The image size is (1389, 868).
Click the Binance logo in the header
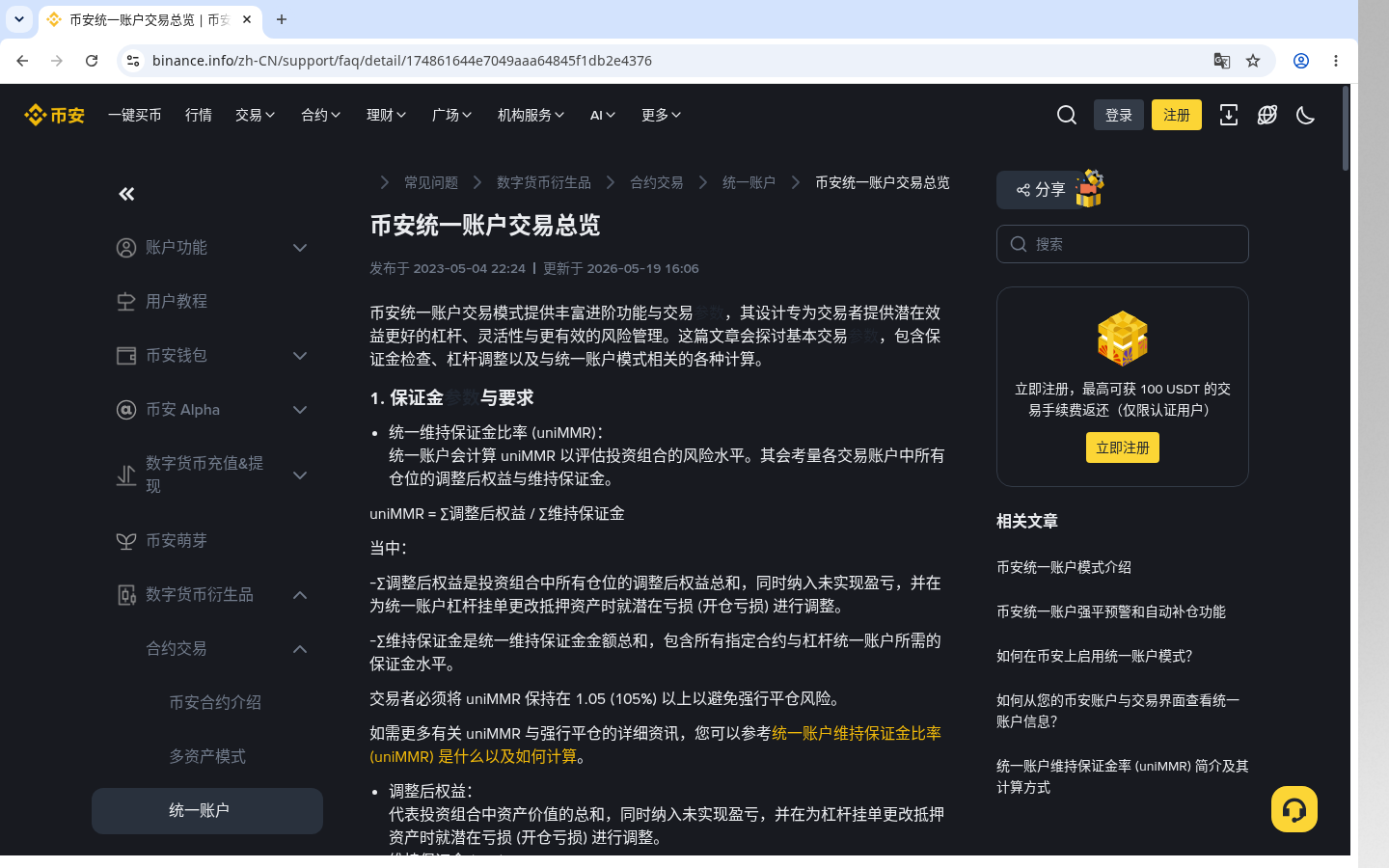tap(54, 115)
